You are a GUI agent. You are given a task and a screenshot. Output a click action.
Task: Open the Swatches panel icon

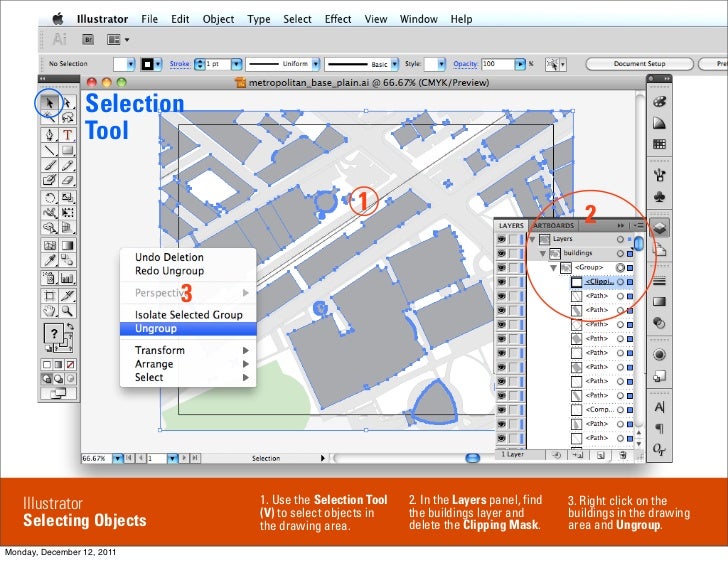[659, 144]
